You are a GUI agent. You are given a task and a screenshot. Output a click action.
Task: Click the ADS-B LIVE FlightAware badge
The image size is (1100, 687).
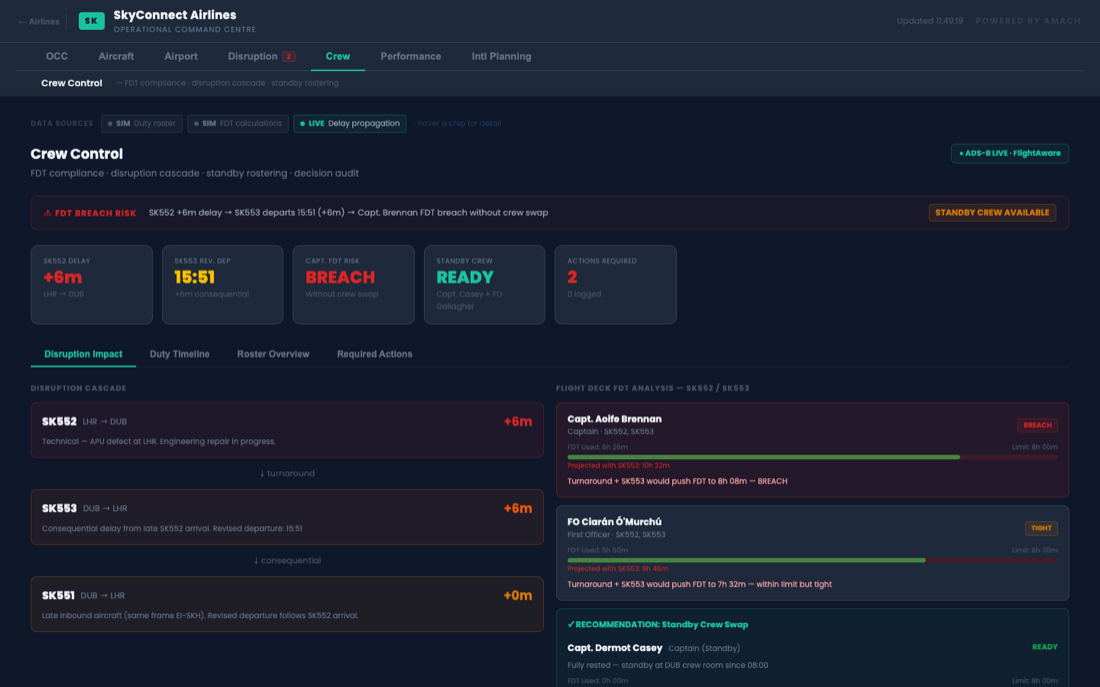pyautogui.click(x=1010, y=153)
